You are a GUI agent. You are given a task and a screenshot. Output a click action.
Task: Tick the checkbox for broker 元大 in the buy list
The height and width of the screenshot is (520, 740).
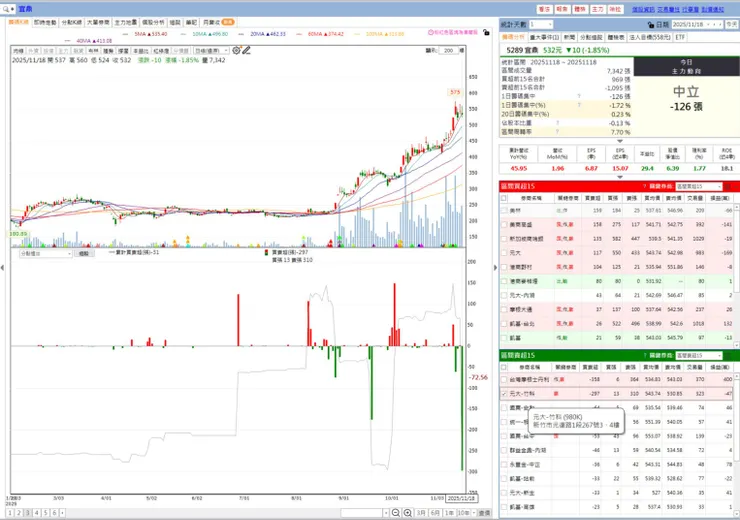pyautogui.click(x=504, y=253)
